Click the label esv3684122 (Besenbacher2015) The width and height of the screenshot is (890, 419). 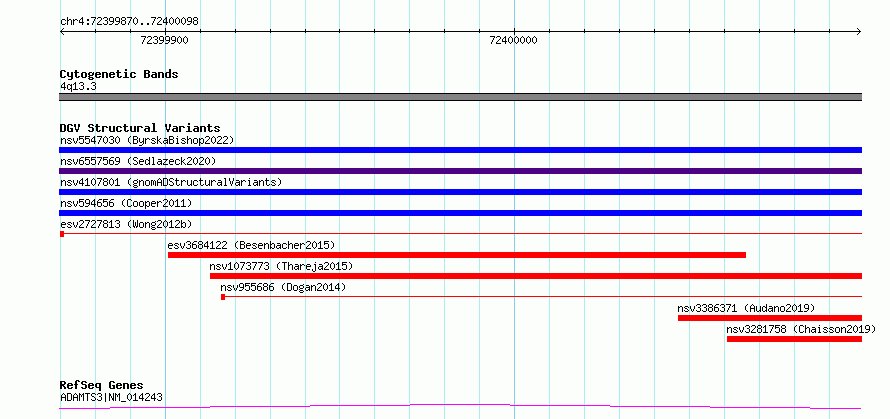click(x=251, y=245)
